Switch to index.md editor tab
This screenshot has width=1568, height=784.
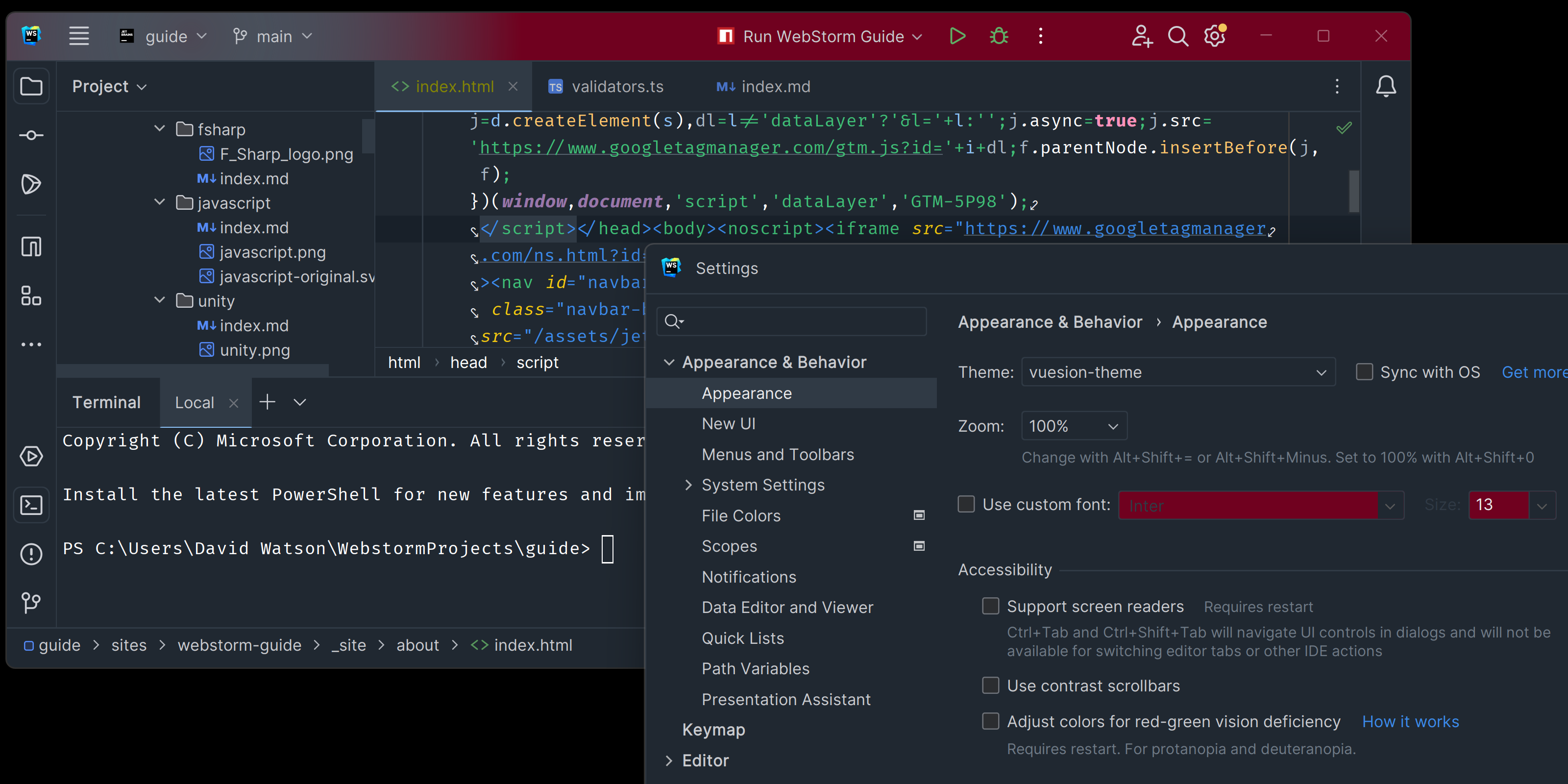click(x=763, y=86)
